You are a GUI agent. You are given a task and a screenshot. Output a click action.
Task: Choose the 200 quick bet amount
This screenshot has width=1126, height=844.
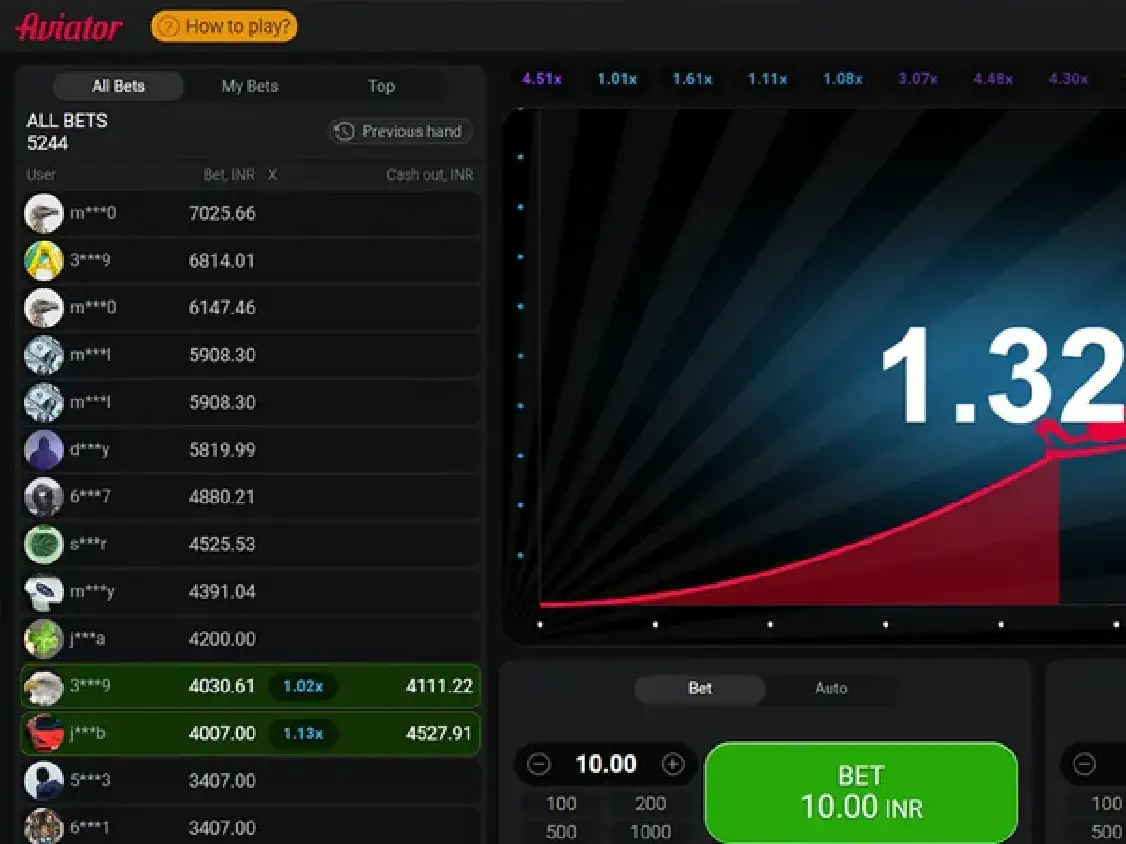click(x=650, y=803)
